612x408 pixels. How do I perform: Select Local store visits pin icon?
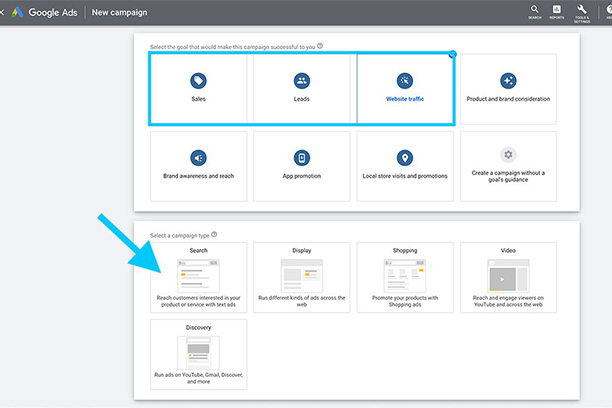point(405,158)
